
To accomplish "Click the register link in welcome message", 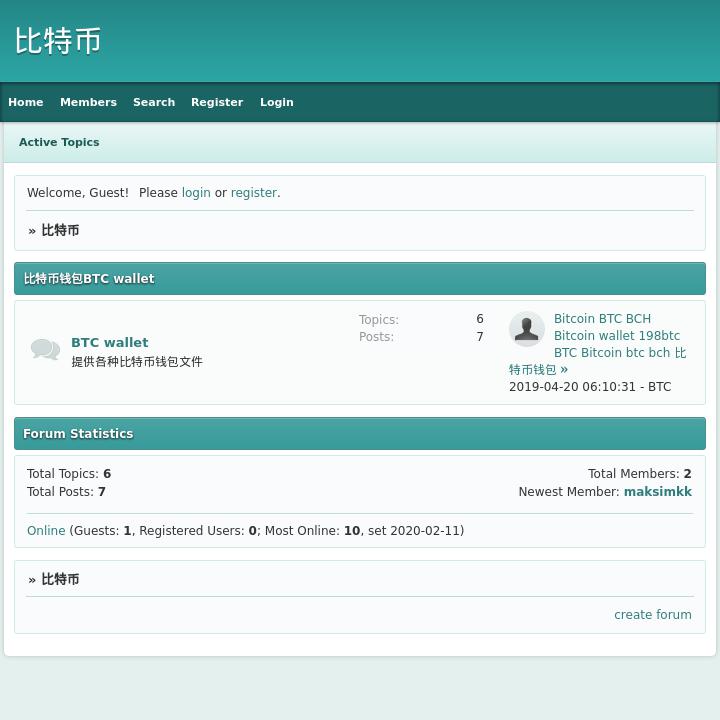I will tap(254, 193).
